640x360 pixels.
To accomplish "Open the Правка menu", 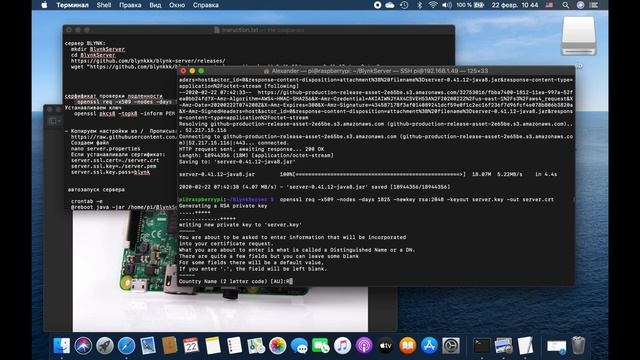I will coord(130,5).
